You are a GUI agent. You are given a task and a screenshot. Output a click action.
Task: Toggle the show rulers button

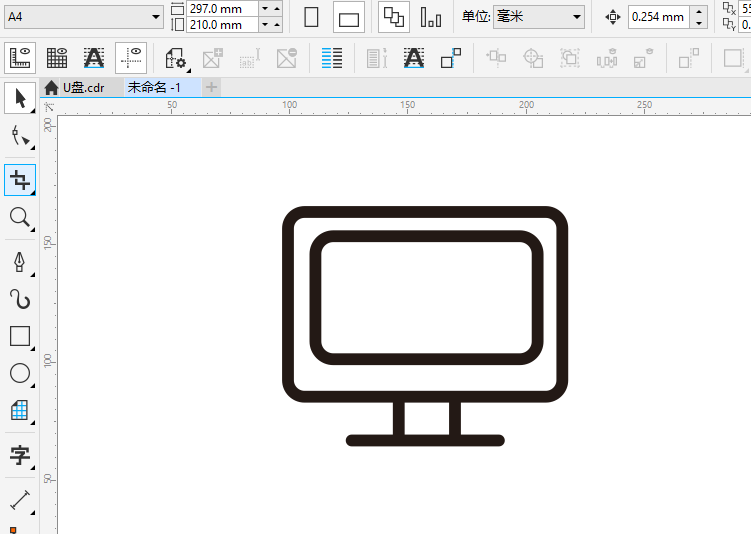(x=20, y=59)
